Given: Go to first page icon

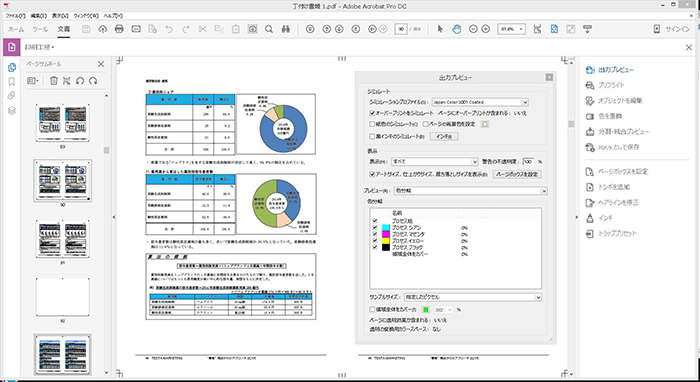Looking at the screenshot, I should coord(310,29).
